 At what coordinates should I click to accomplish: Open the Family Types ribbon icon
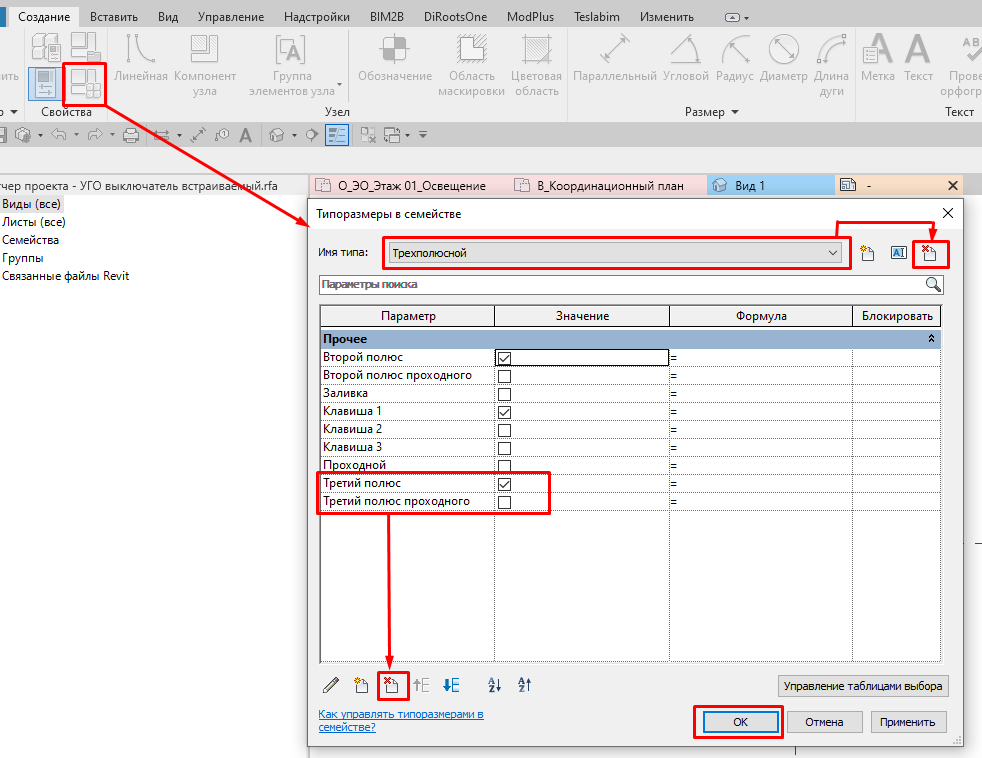tap(85, 83)
